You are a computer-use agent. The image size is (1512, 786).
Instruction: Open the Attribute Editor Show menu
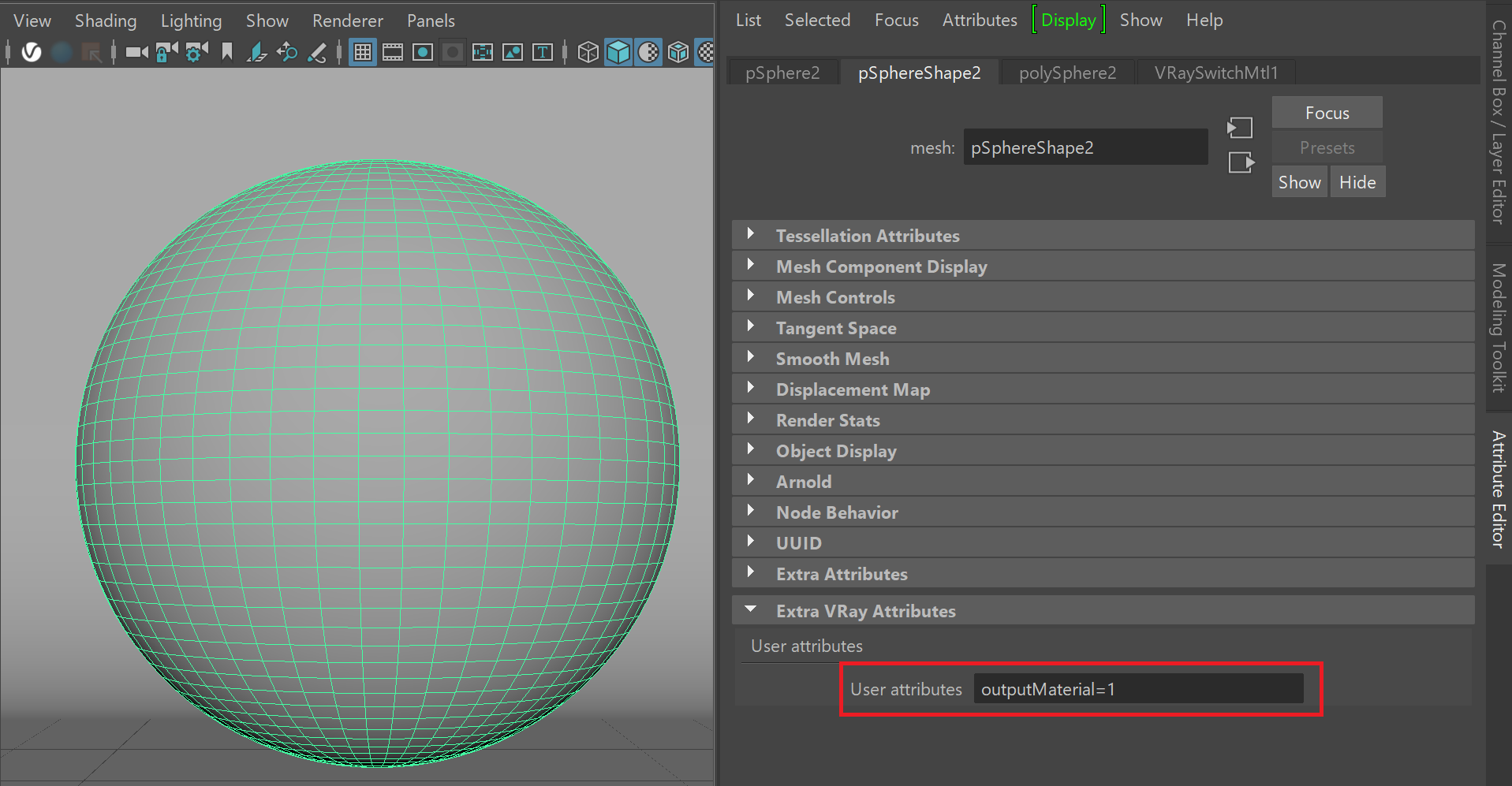[1141, 20]
